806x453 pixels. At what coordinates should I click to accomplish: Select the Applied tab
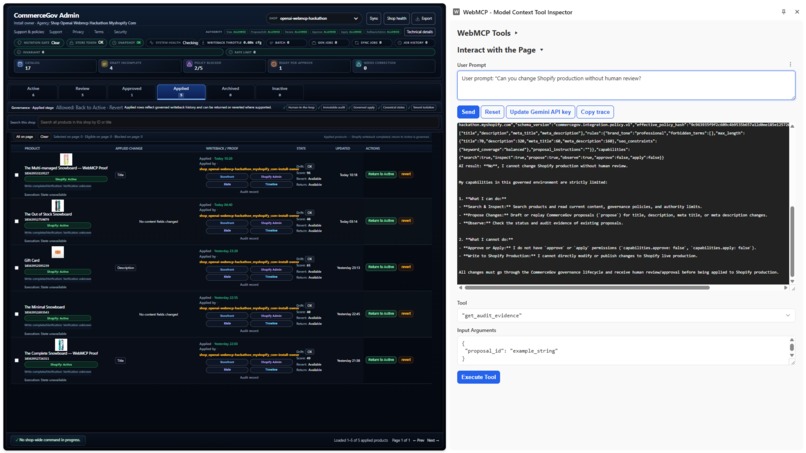tap(181, 92)
